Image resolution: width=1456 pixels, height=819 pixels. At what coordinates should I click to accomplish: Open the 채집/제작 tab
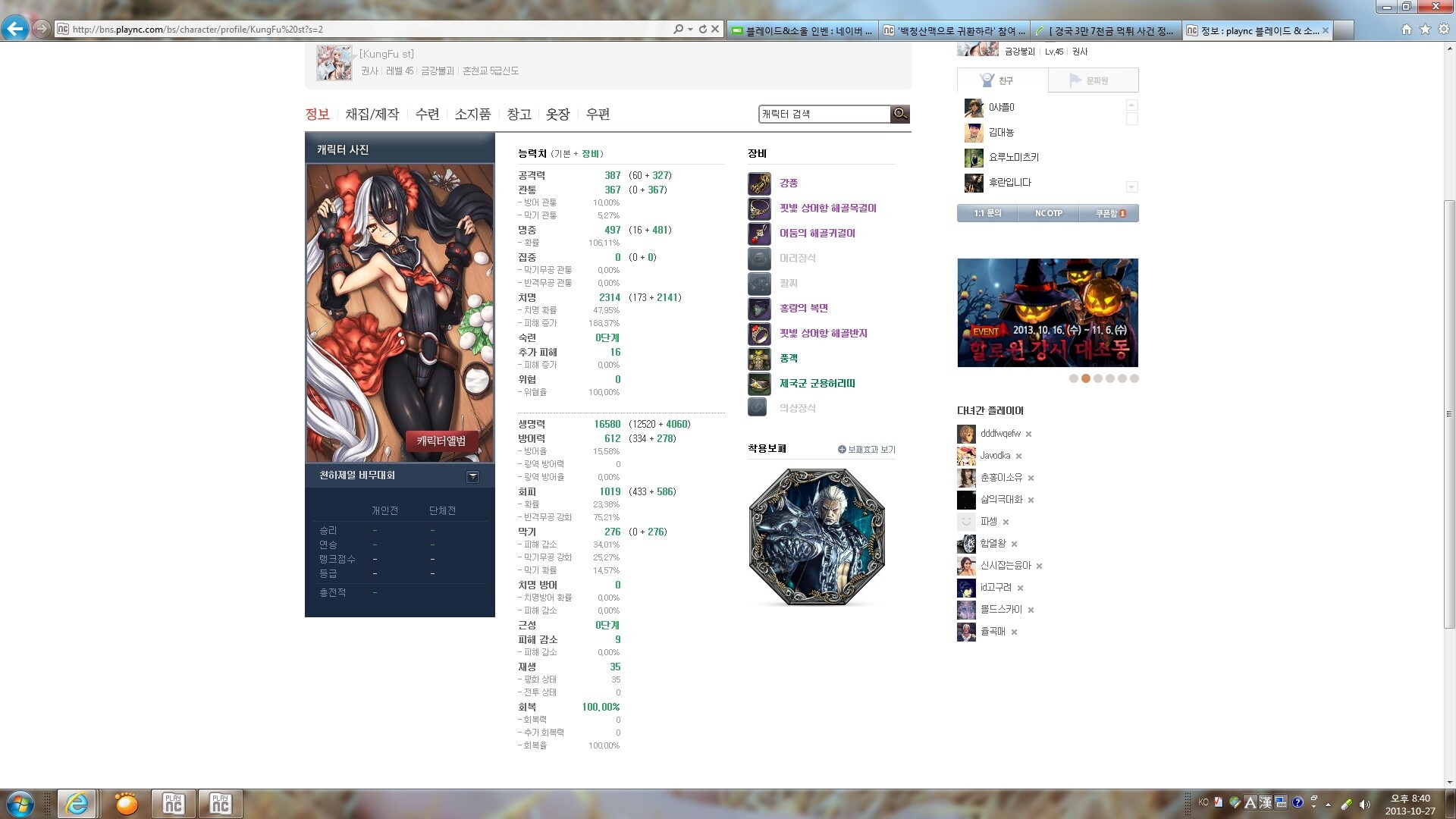(372, 115)
